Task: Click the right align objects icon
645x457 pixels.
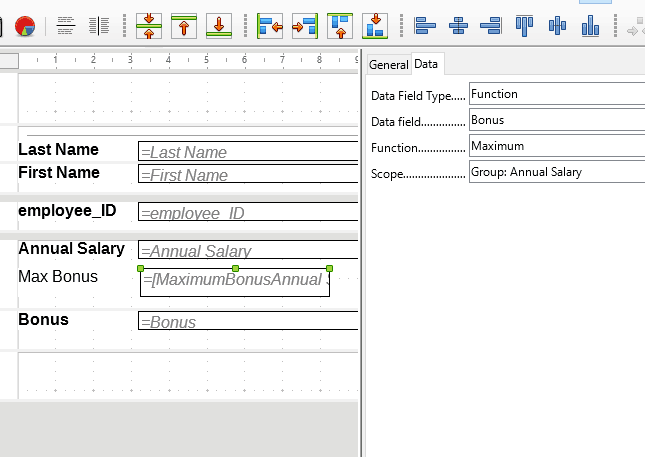Action: [491, 26]
